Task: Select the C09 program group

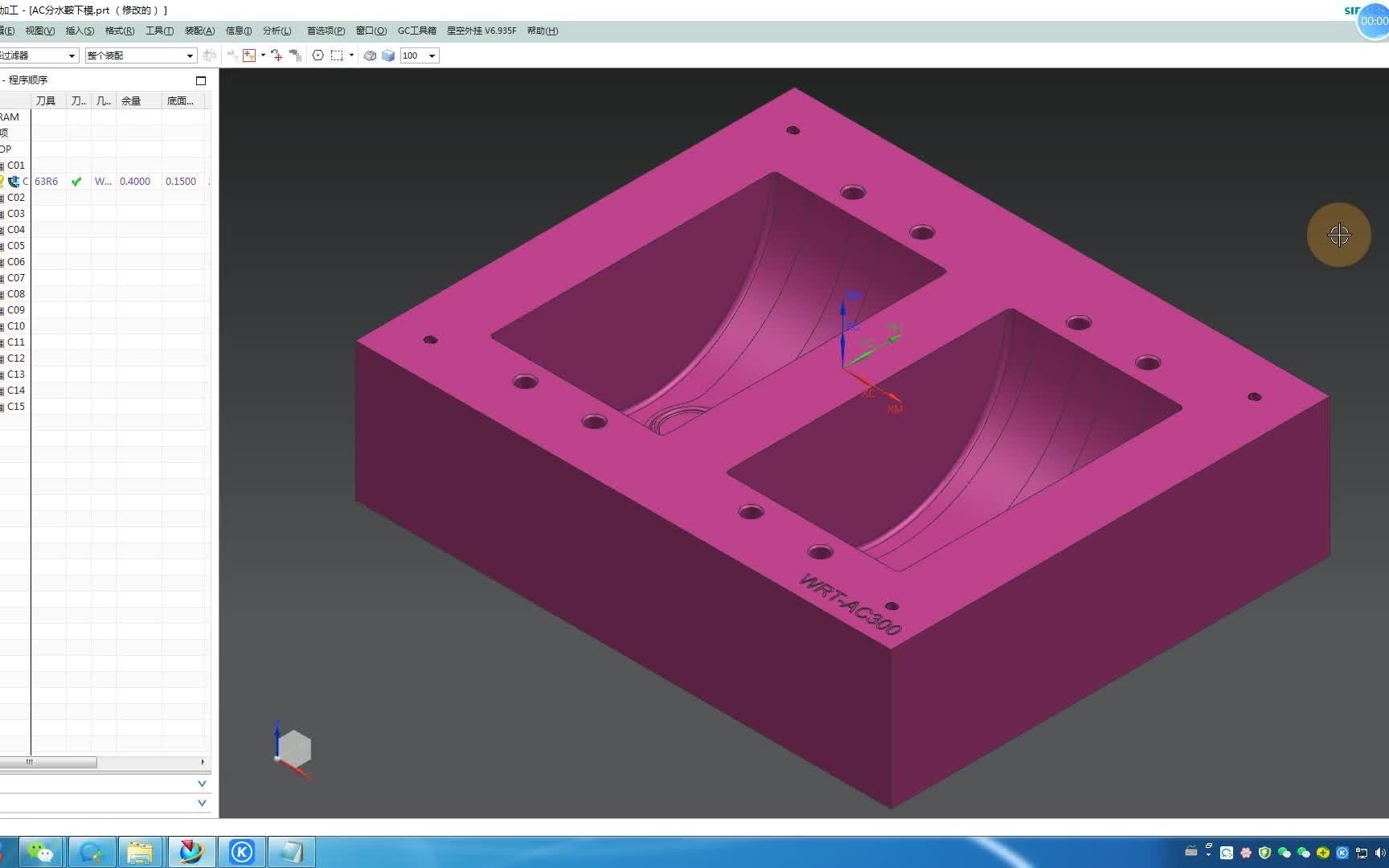Action: click(16, 309)
